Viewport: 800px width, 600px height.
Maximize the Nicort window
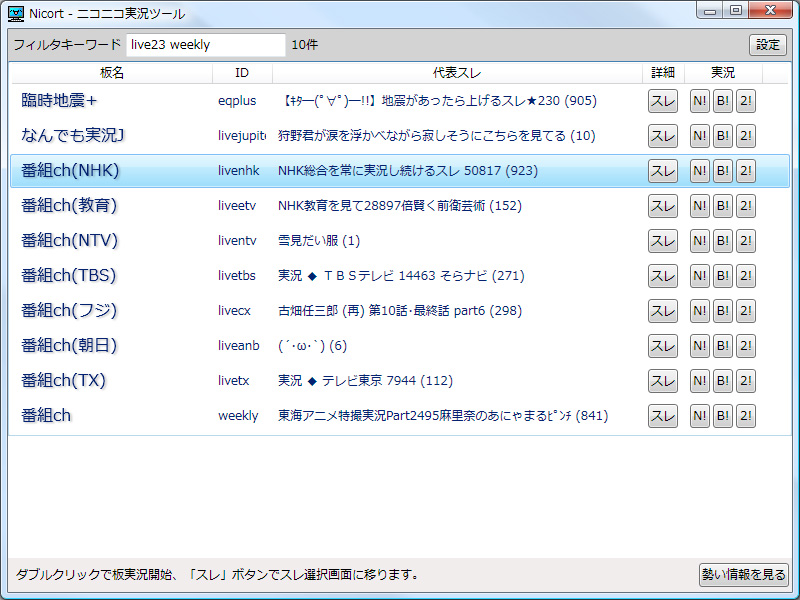(x=736, y=10)
